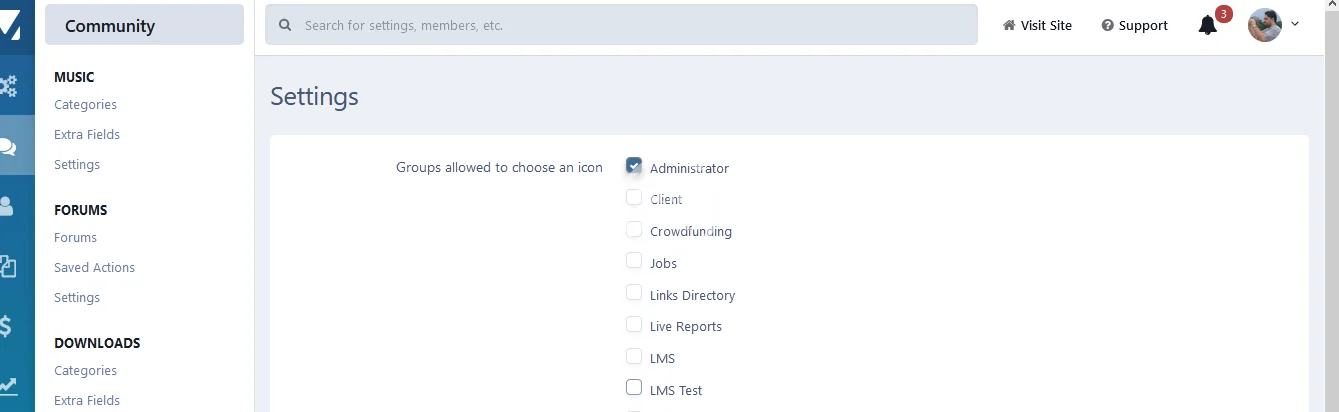Click the Commerce dollar sidebar icon
The image size is (1339, 412).
pyautogui.click(x=6, y=326)
